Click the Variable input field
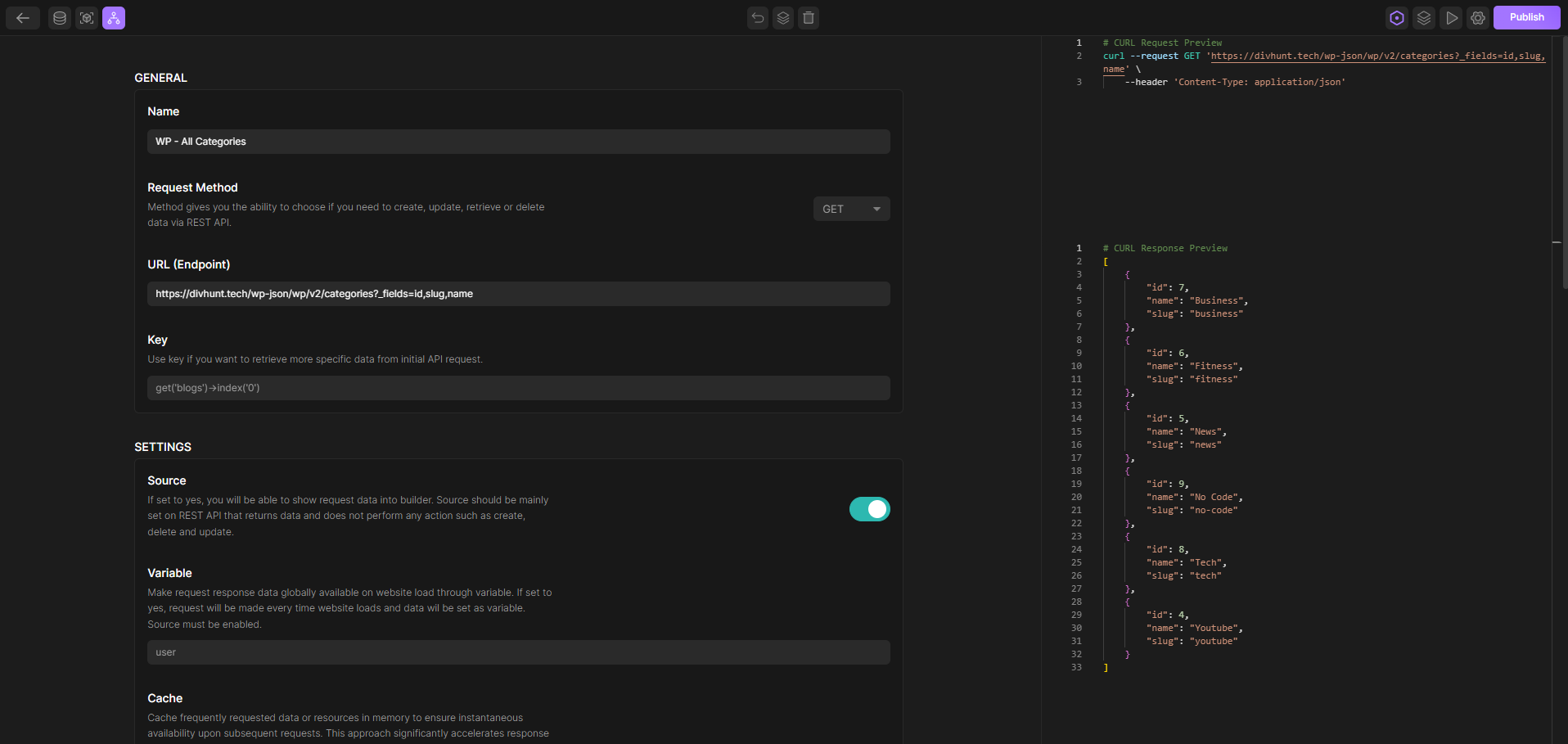Image resolution: width=1568 pixels, height=744 pixels. click(519, 652)
